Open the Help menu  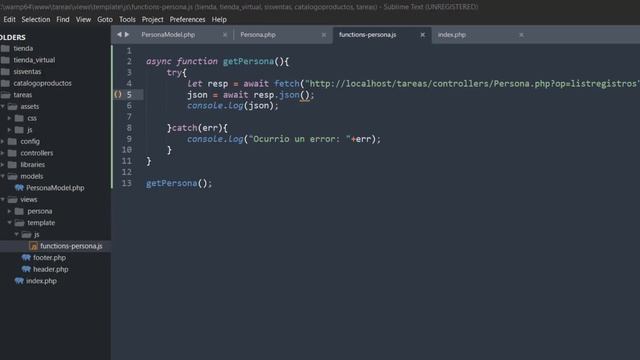[219, 20]
